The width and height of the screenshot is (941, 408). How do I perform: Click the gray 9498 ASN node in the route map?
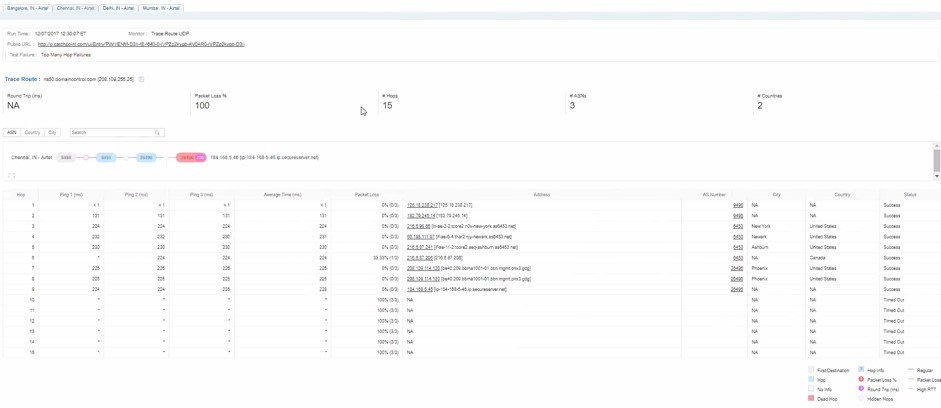[x=66, y=157]
